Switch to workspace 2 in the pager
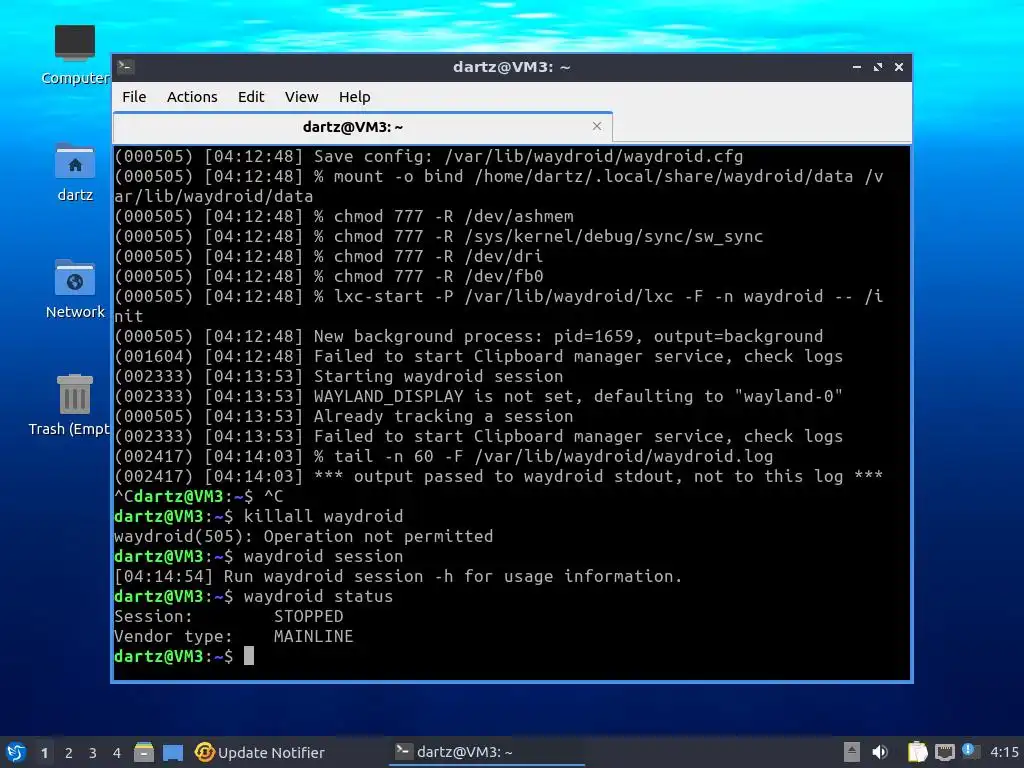The image size is (1024, 768). [69, 753]
